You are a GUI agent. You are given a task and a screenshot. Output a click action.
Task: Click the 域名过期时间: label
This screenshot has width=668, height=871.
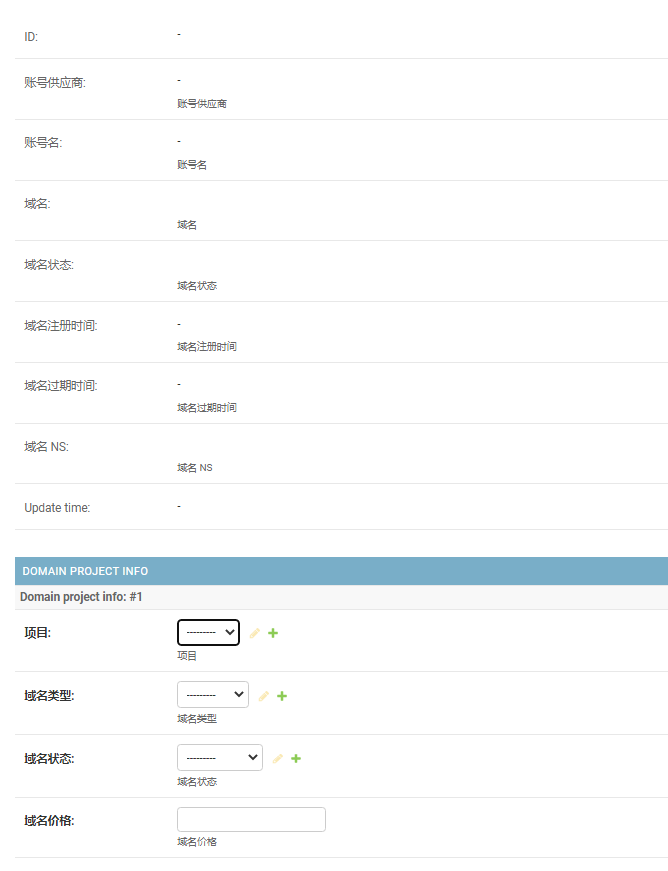pos(60,386)
